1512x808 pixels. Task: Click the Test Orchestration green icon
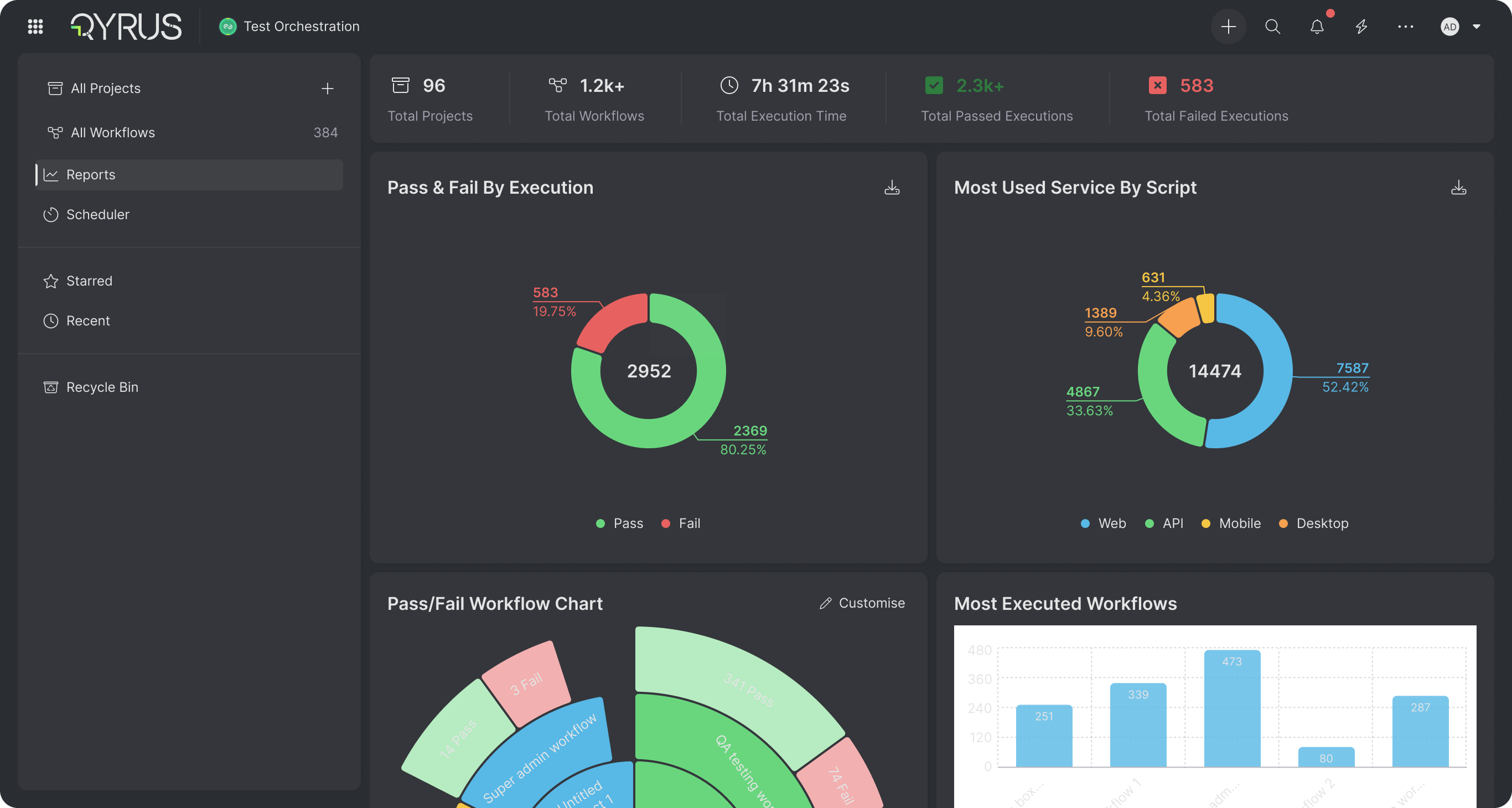click(x=227, y=27)
